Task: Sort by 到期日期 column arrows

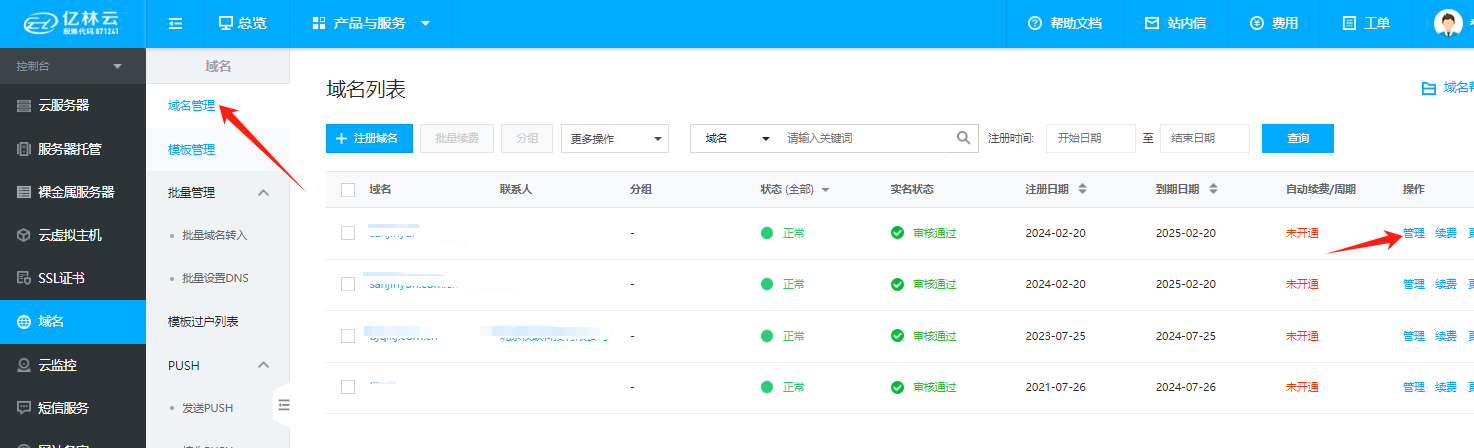Action: (x=1212, y=189)
